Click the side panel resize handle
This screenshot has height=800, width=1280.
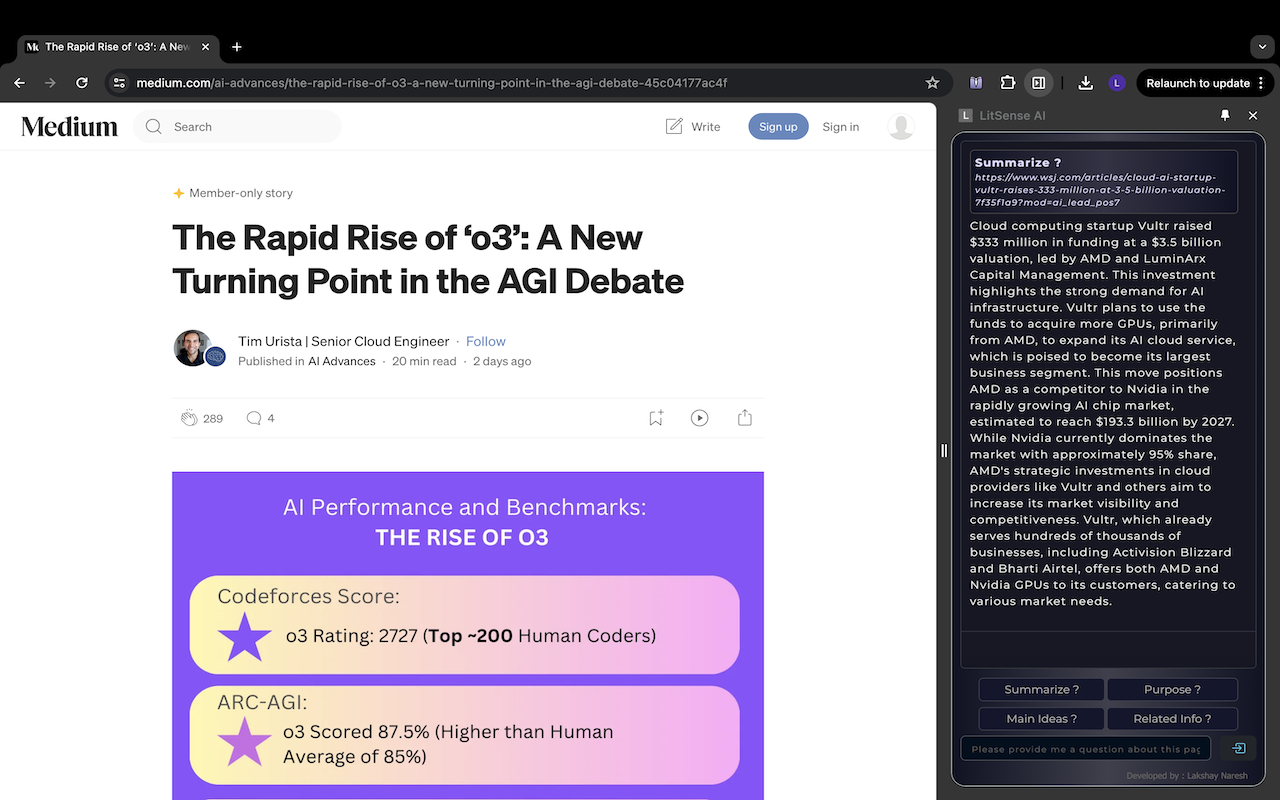(x=944, y=451)
